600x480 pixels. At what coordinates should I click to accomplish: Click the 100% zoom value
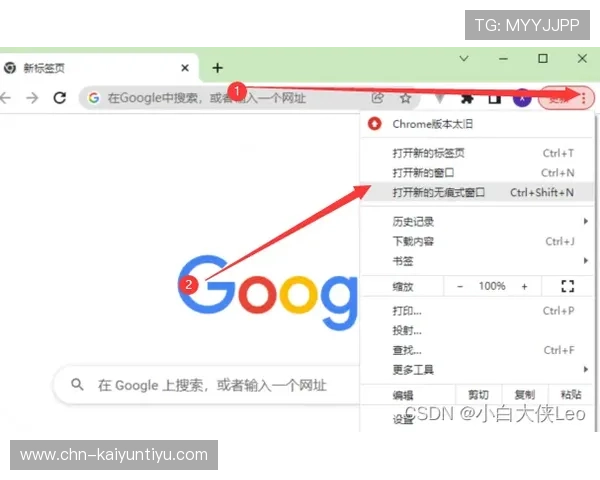[492, 286]
